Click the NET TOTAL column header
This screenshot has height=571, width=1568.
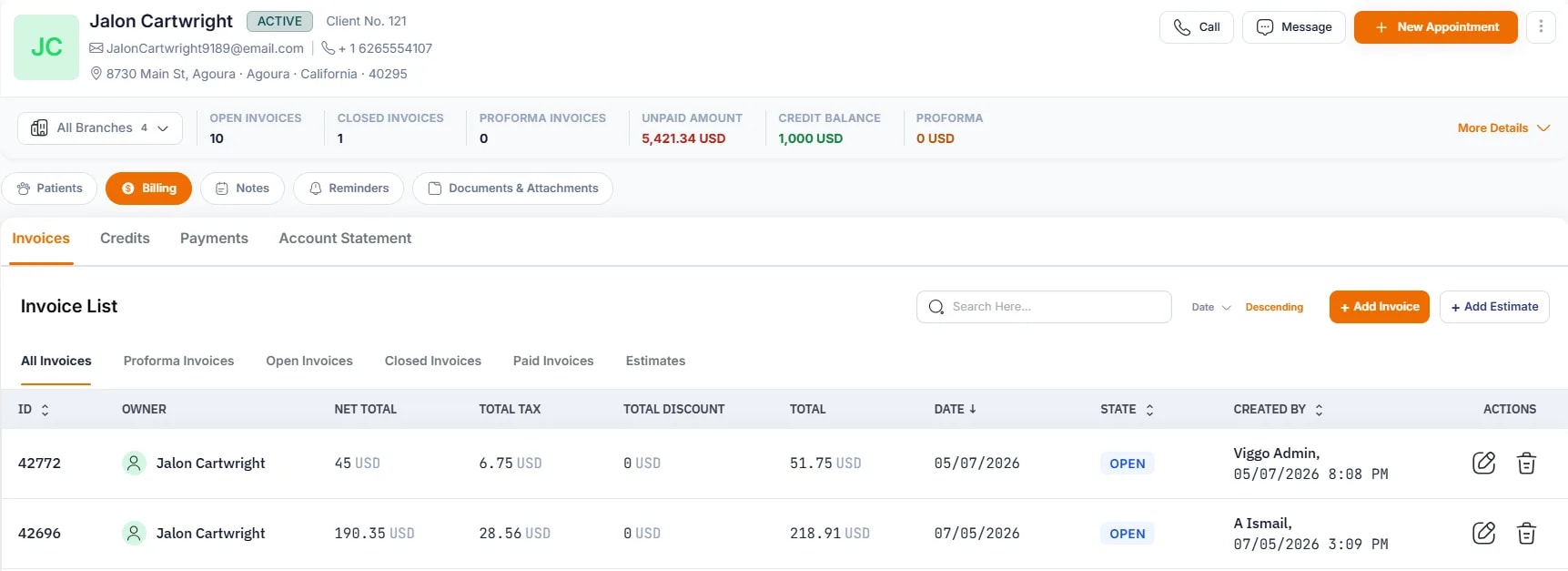pyautogui.click(x=365, y=410)
